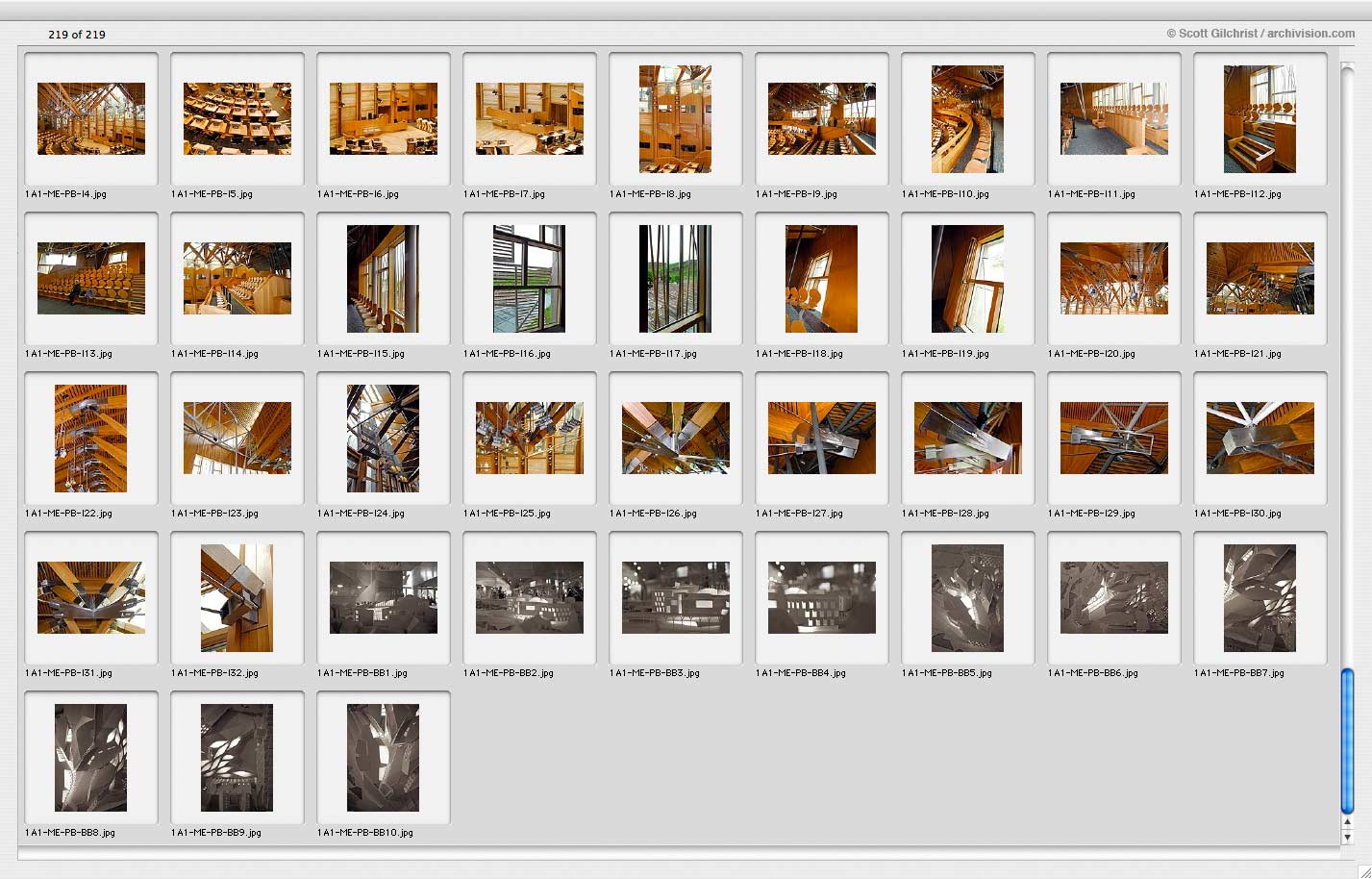Select the 1A1-ME-PB-I27.jpg photo

822,439
